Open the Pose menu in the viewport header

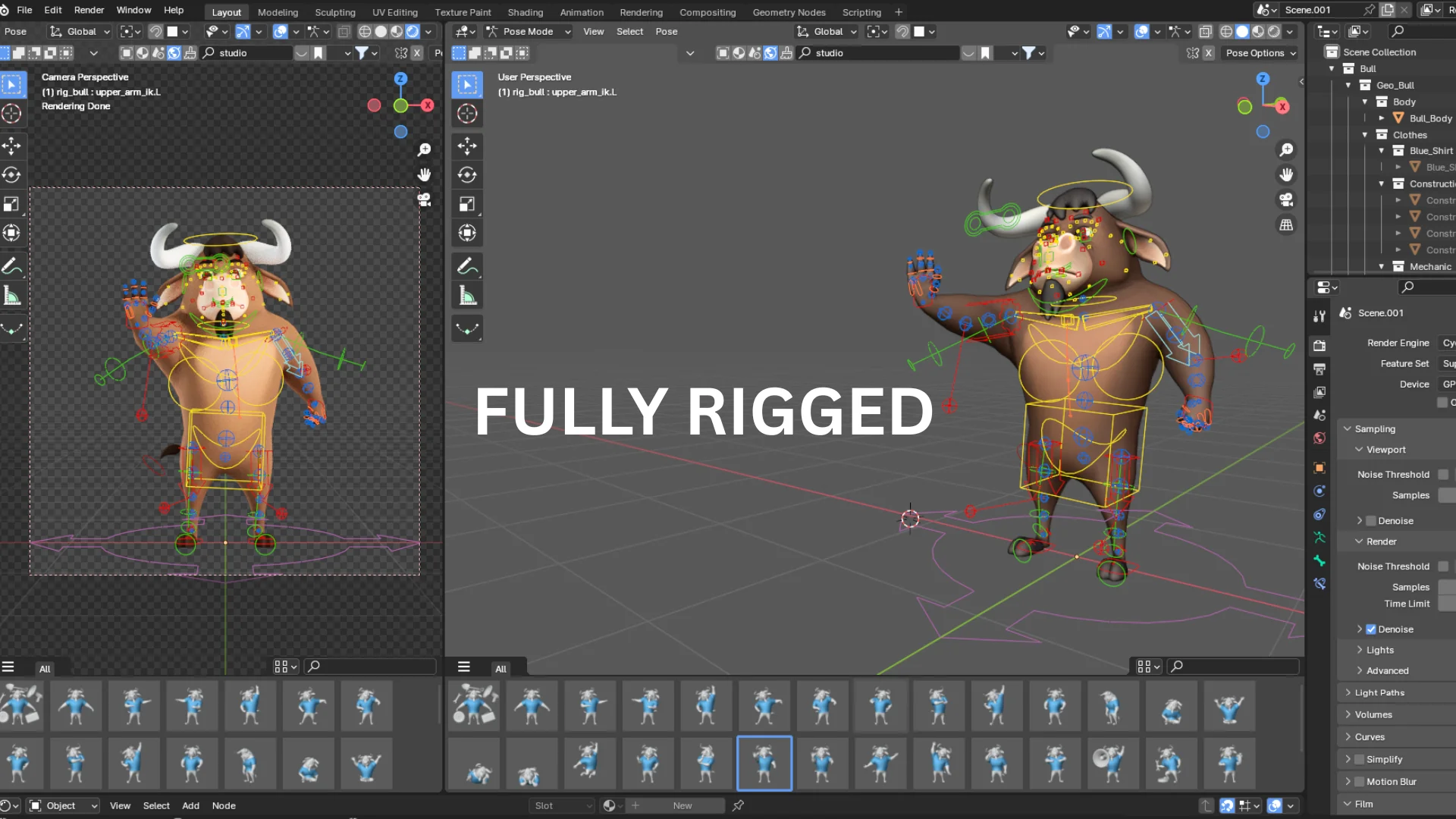click(667, 31)
